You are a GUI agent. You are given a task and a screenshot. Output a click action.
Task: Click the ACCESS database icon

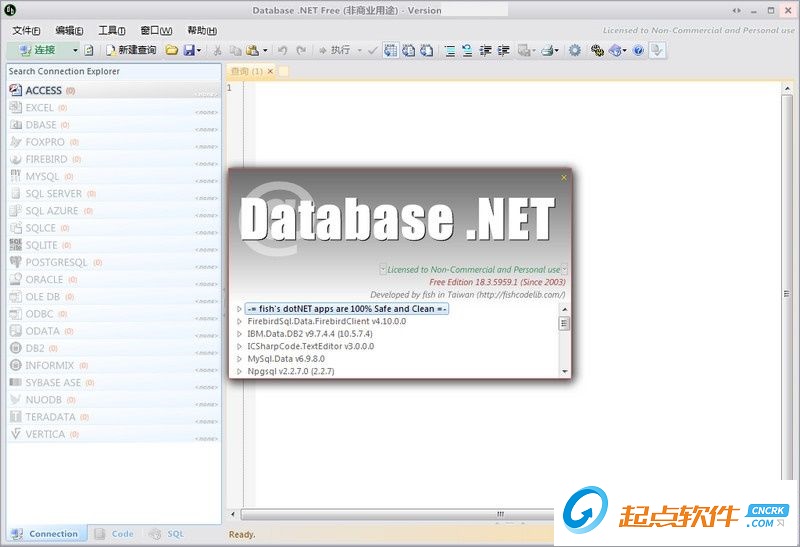point(16,90)
